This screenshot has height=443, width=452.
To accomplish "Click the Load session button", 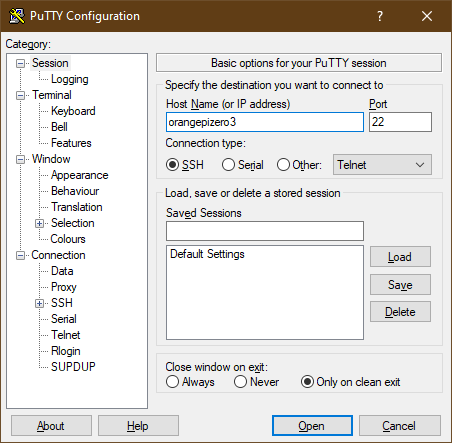I will [x=400, y=257].
